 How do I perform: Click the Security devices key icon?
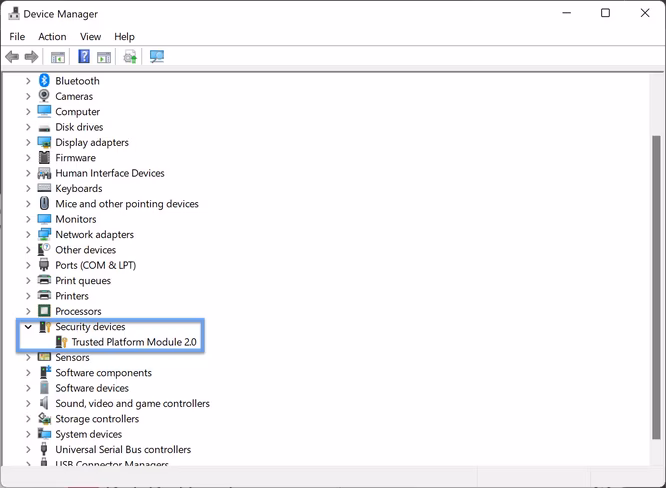45,327
